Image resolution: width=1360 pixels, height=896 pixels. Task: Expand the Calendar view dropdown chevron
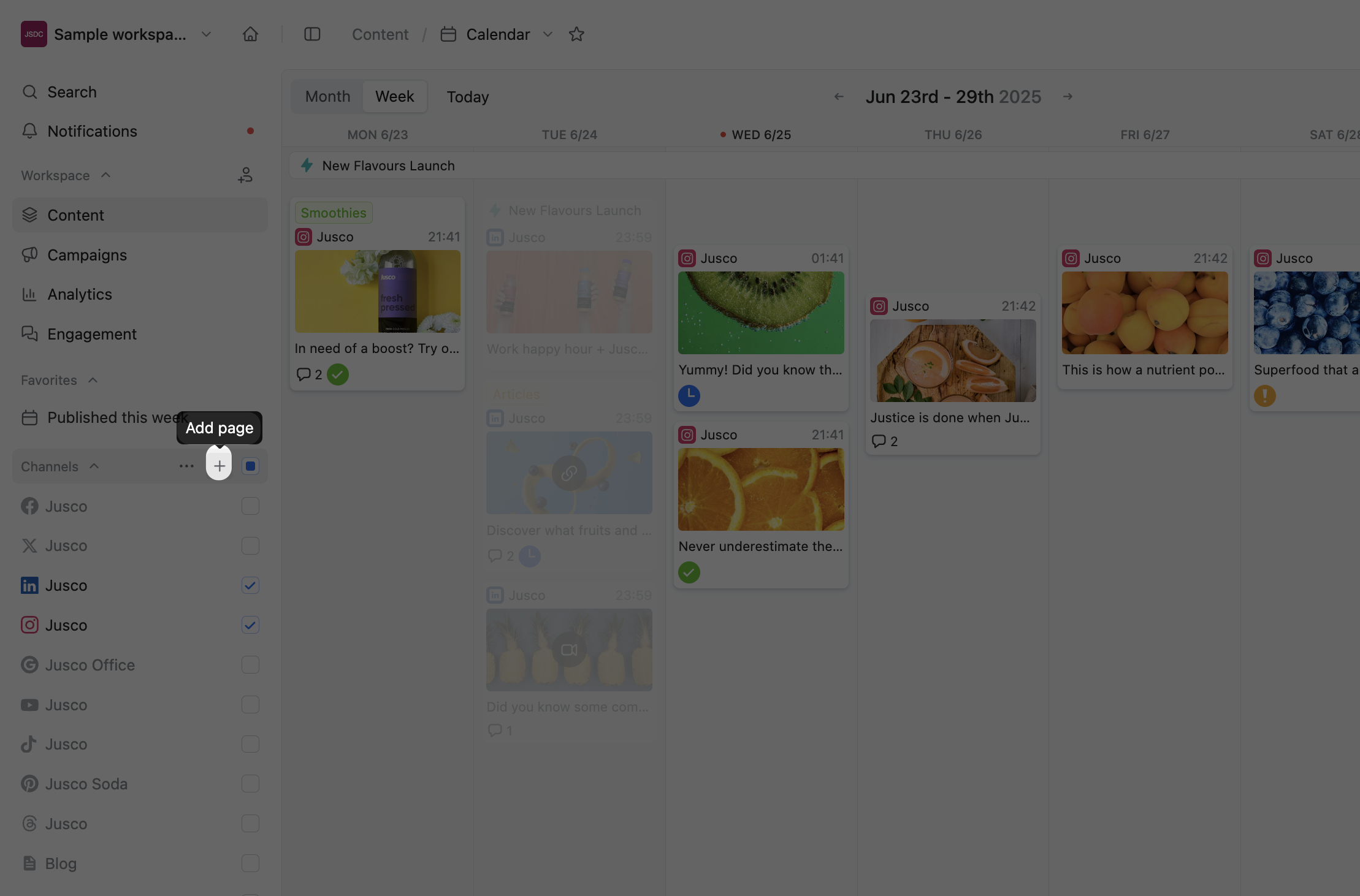pyautogui.click(x=548, y=34)
